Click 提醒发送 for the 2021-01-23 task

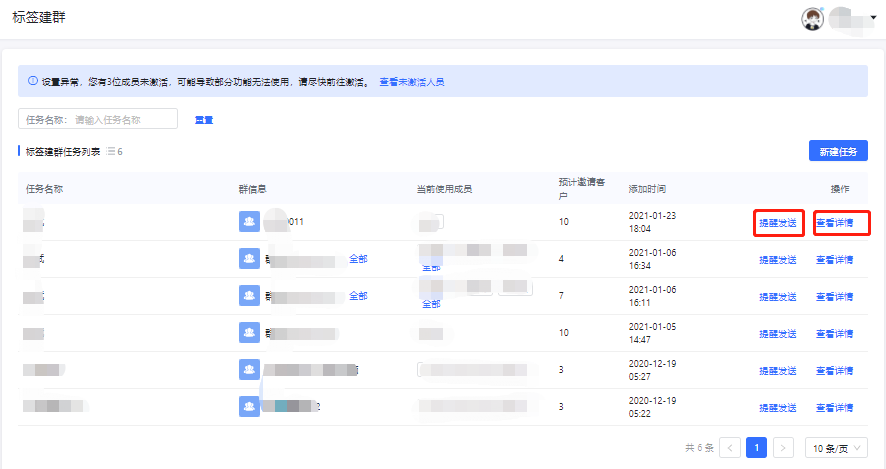tap(778, 223)
